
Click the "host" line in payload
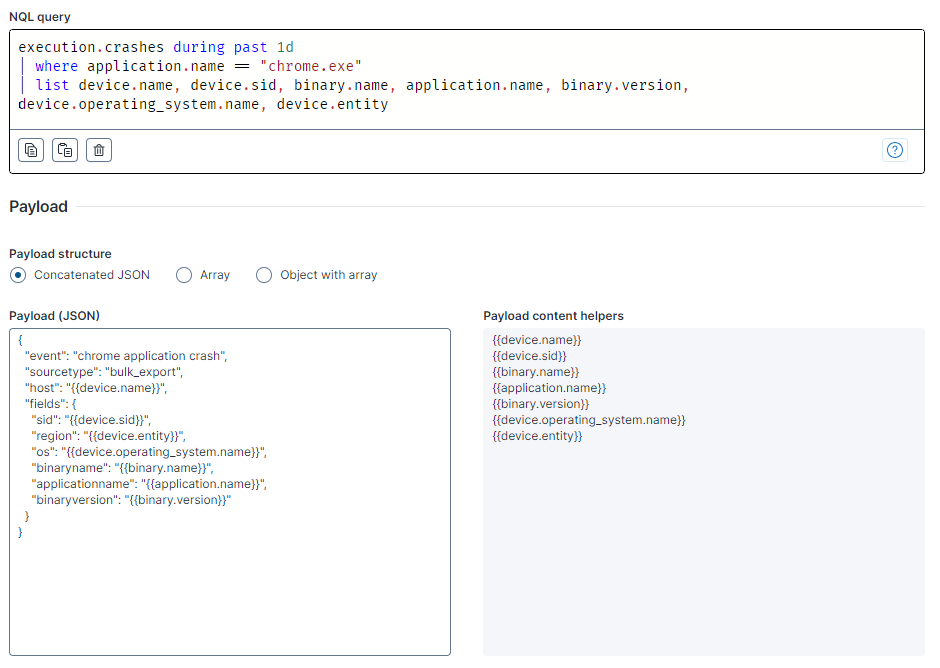pos(96,388)
